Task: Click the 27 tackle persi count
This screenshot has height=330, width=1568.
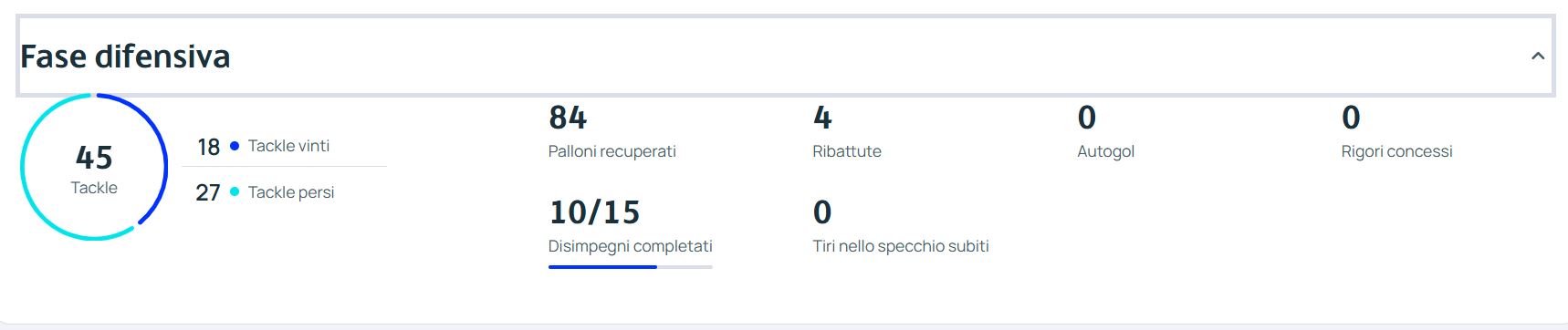Action: (x=208, y=192)
